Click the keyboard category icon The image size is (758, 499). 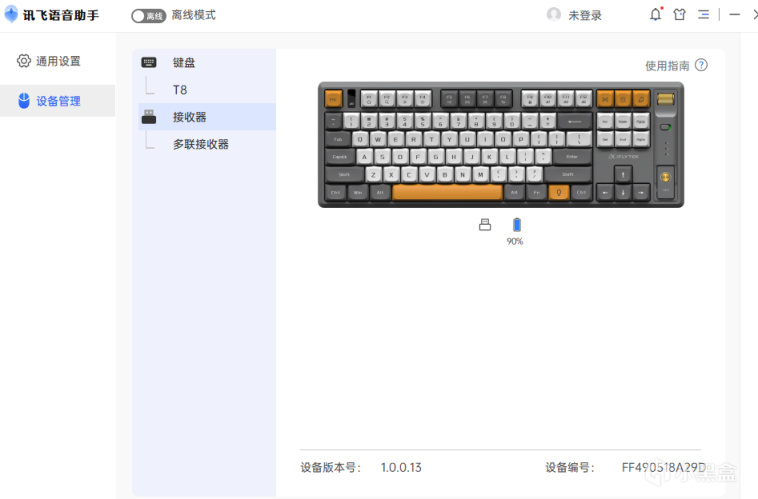coord(149,62)
